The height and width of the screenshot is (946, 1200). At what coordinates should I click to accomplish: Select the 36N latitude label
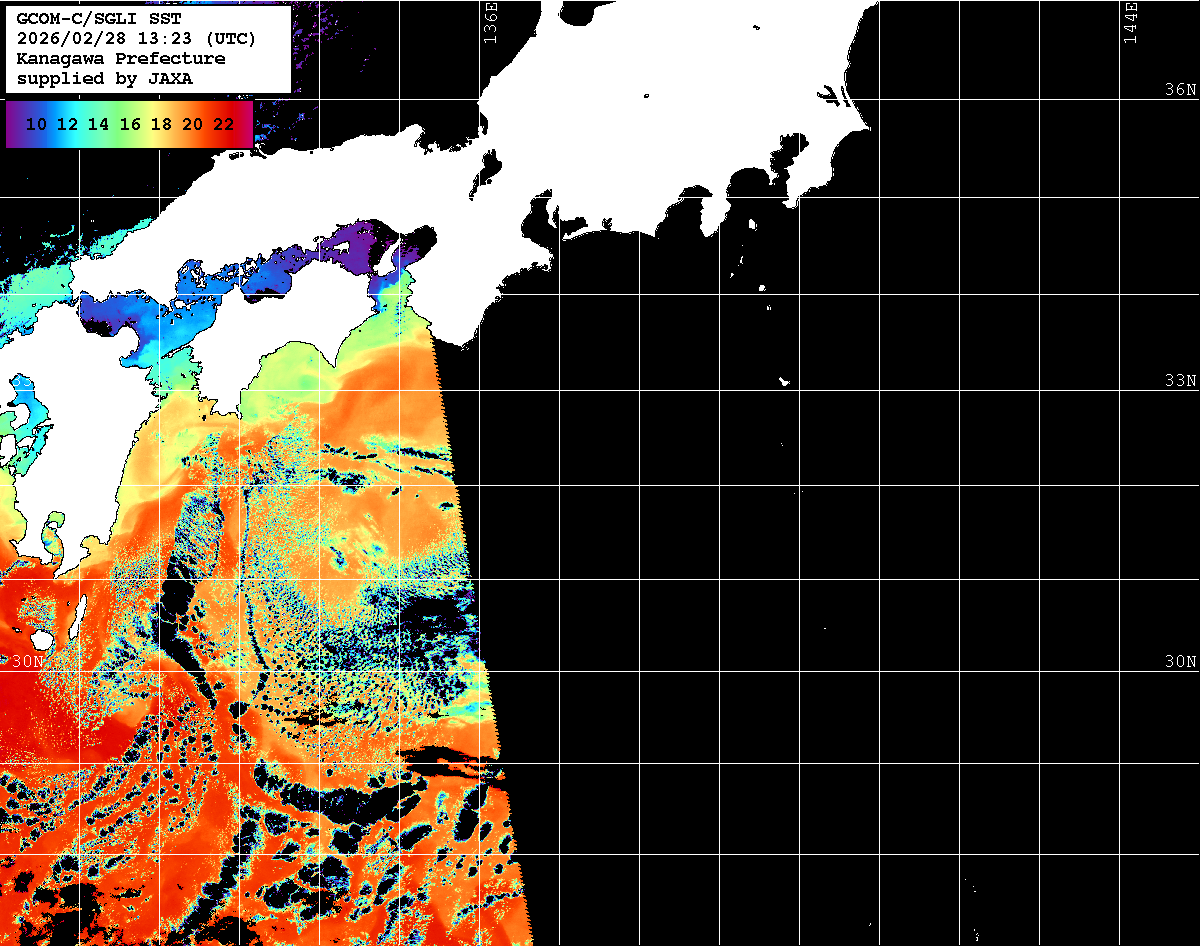click(x=1180, y=90)
